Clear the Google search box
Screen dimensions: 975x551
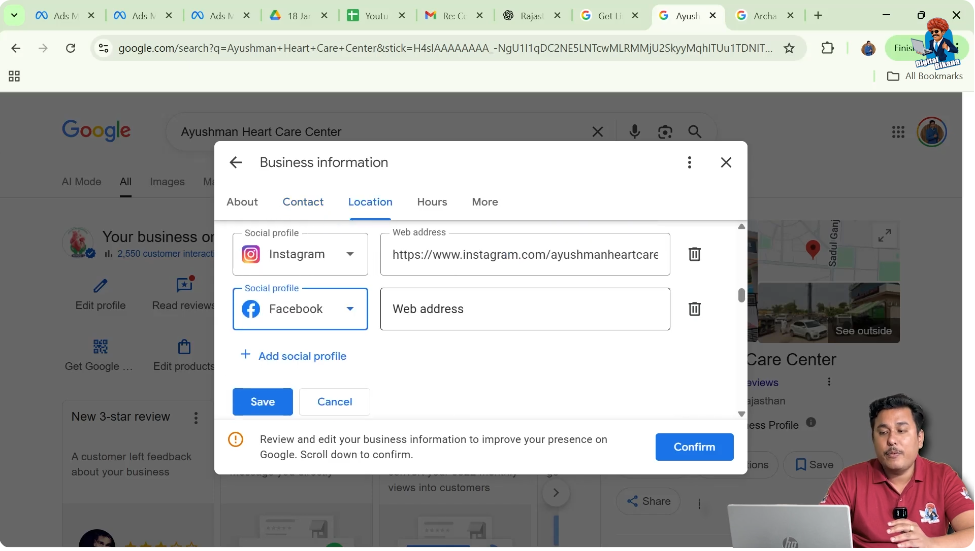tap(598, 132)
